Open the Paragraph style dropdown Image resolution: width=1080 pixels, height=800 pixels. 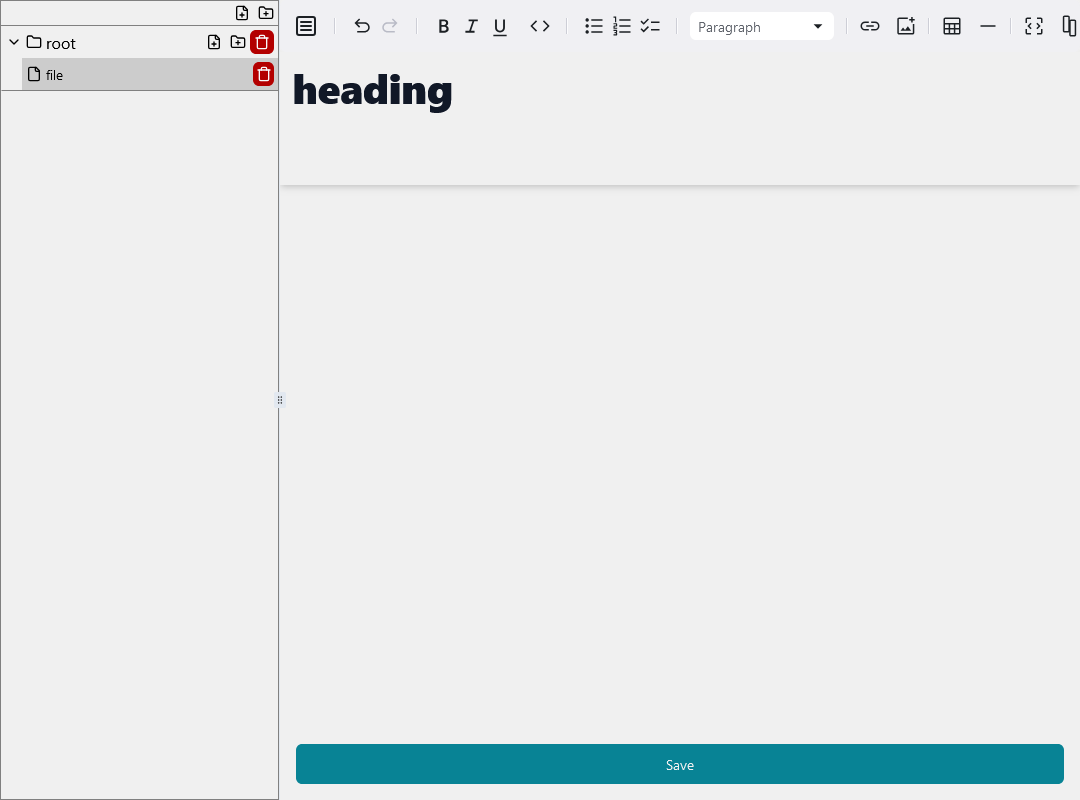(761, 26)
